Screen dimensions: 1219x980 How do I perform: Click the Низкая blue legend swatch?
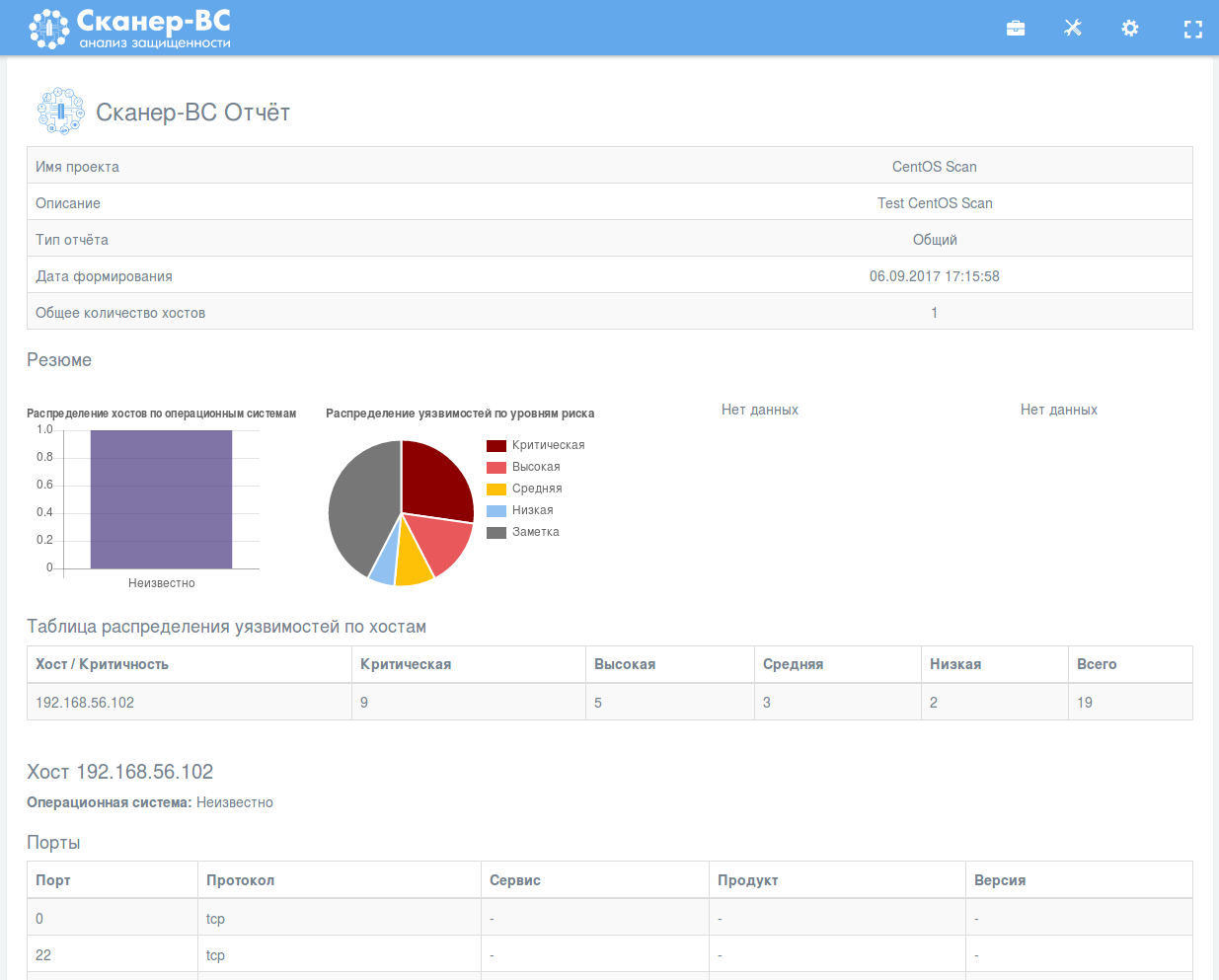496,511
